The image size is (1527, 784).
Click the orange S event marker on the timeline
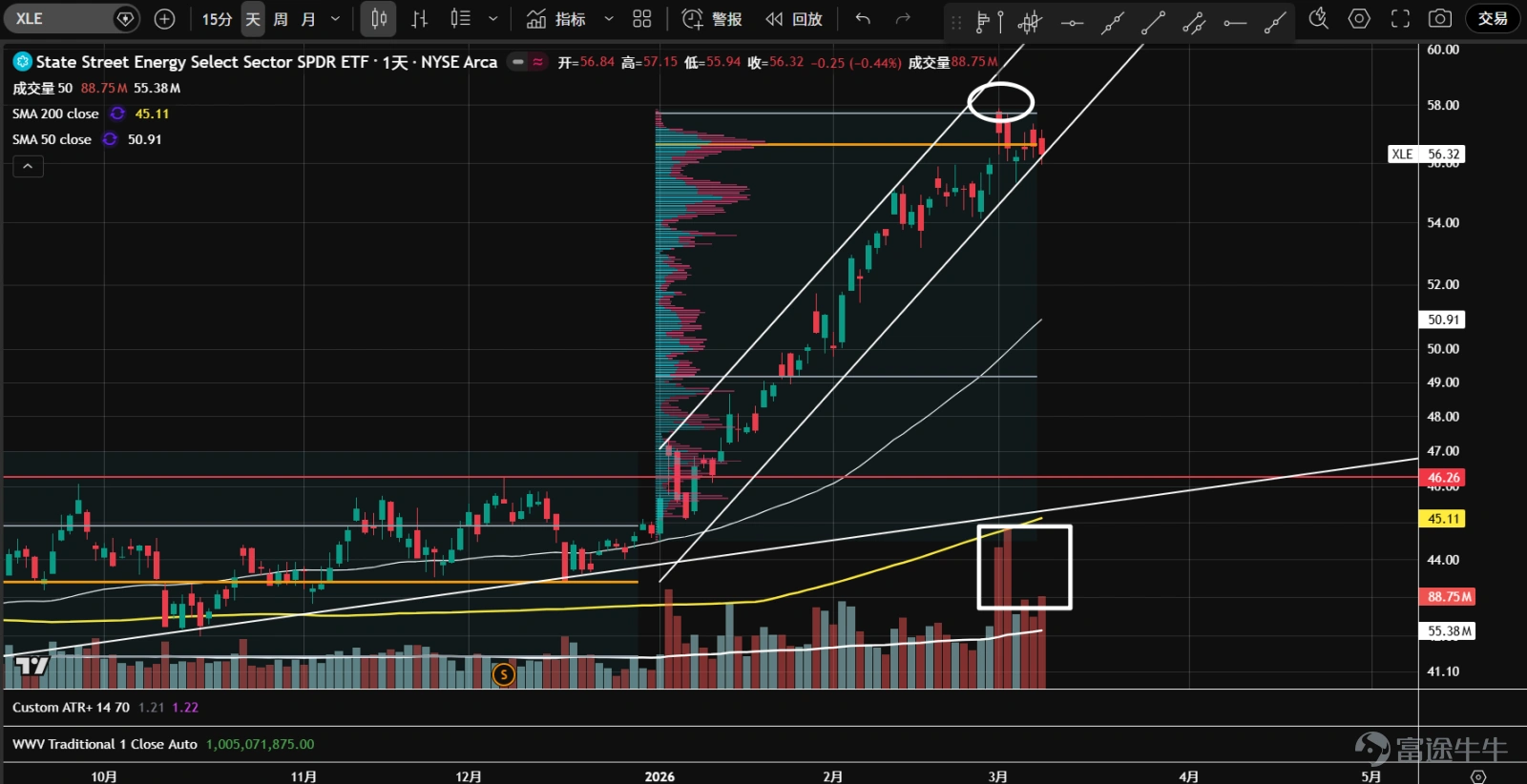(x=503, y=675)
